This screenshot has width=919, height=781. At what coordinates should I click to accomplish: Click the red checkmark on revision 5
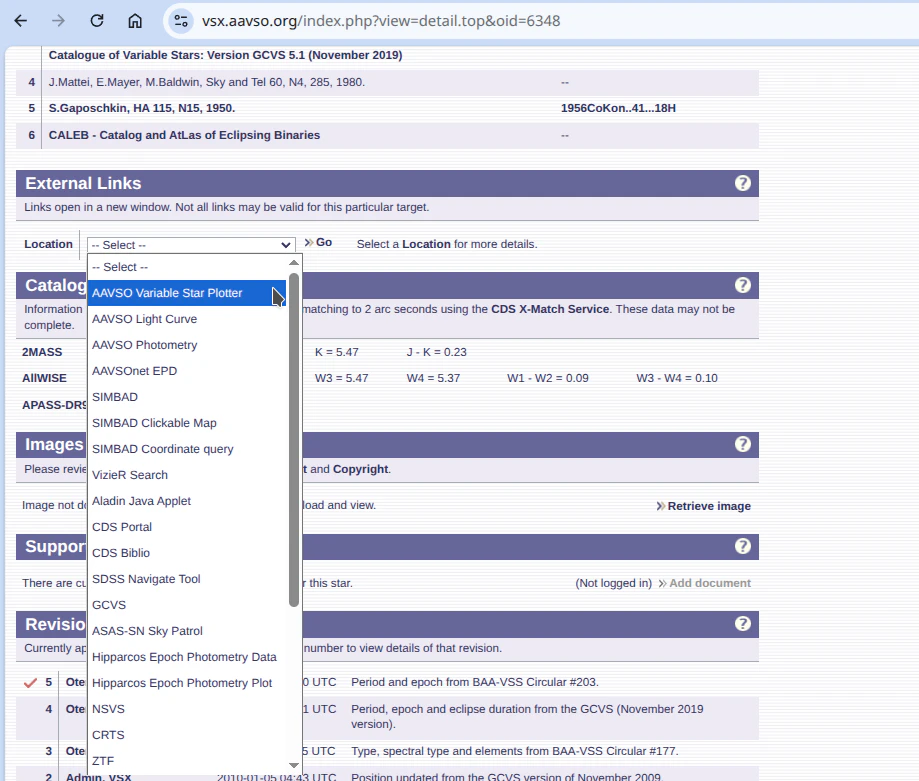click(30, 683)
